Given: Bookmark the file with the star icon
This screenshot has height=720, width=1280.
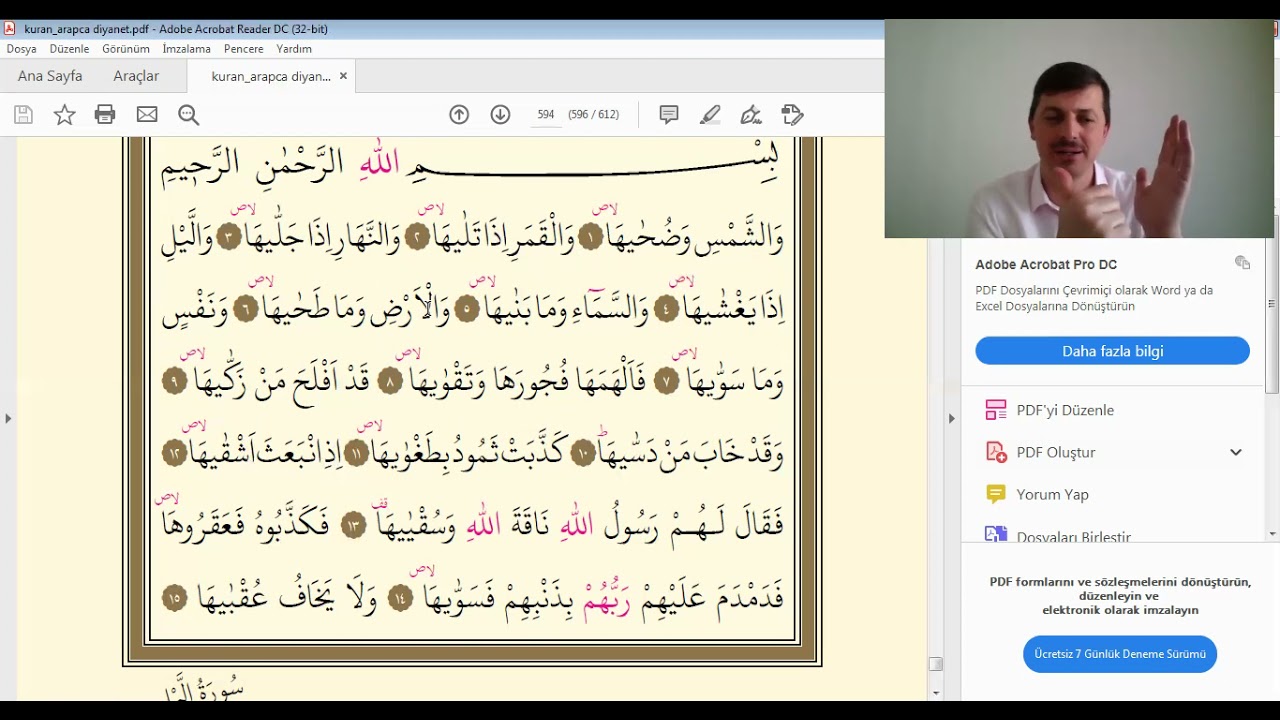Looking at the screenshot, I should (64, 115).
